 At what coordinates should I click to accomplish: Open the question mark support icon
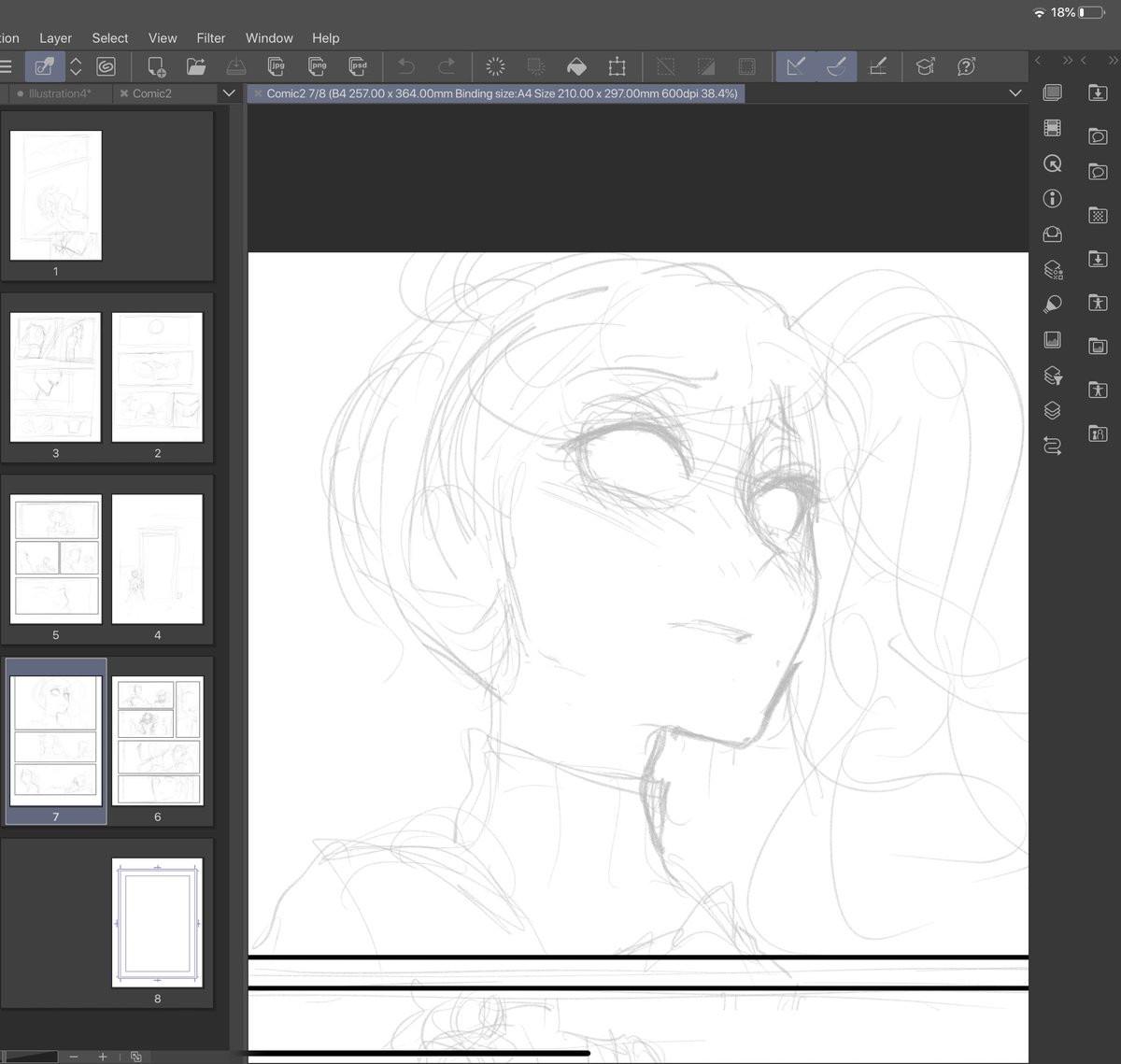pyautogui.click(x=966, y=66)
